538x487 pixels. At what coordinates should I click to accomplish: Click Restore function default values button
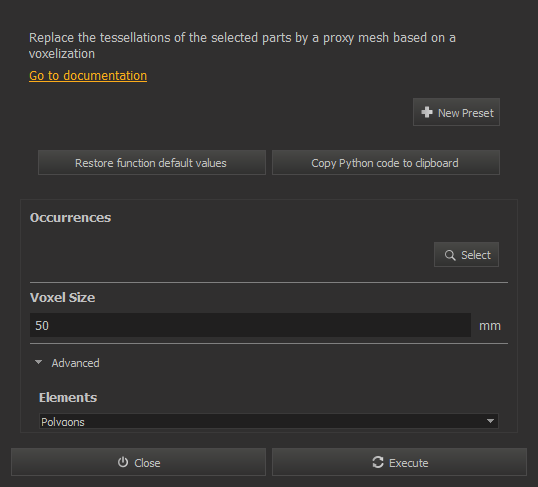152,163
